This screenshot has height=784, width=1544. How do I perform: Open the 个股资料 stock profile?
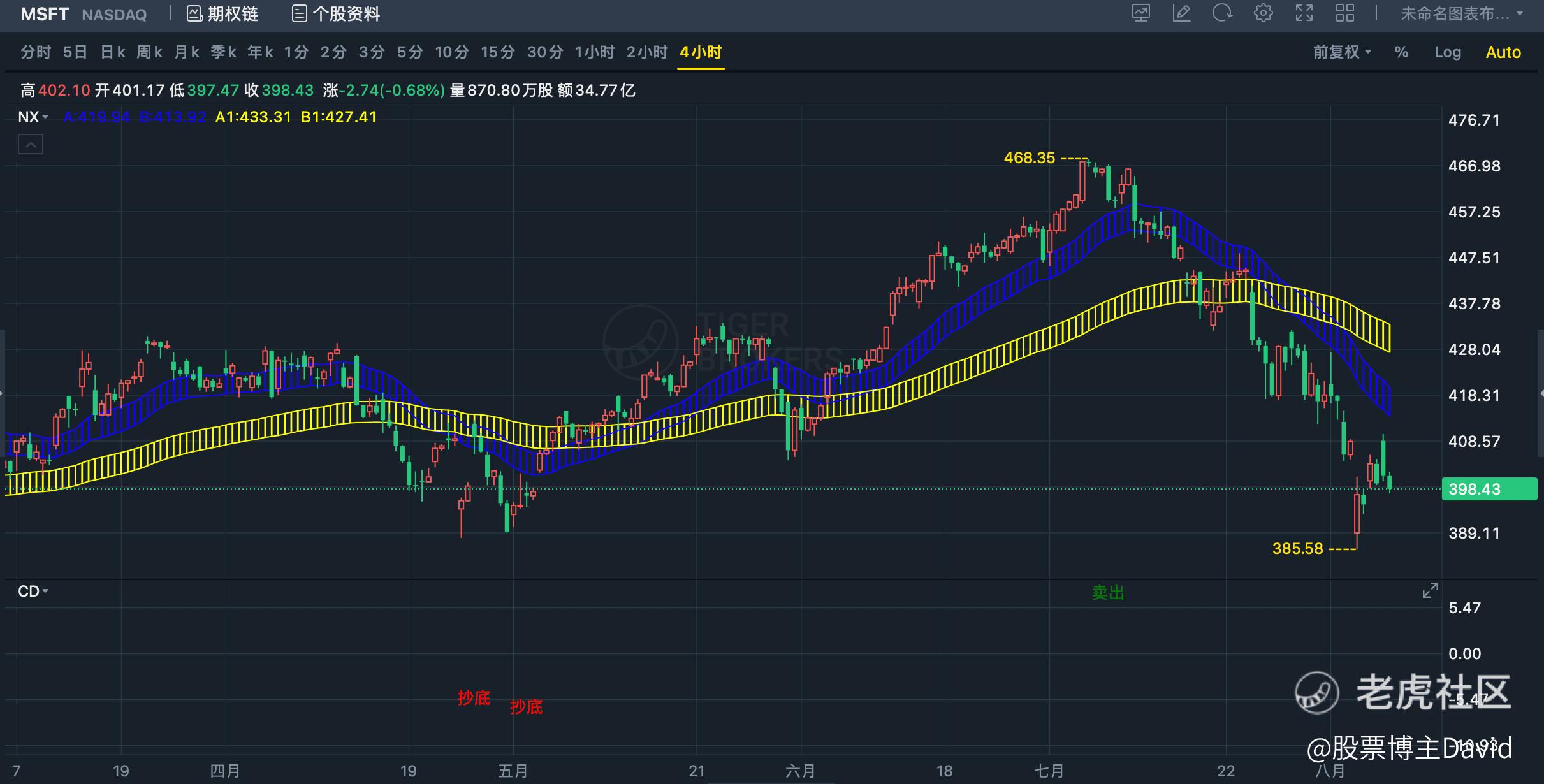pyautogui.click(x=336, y=14)
